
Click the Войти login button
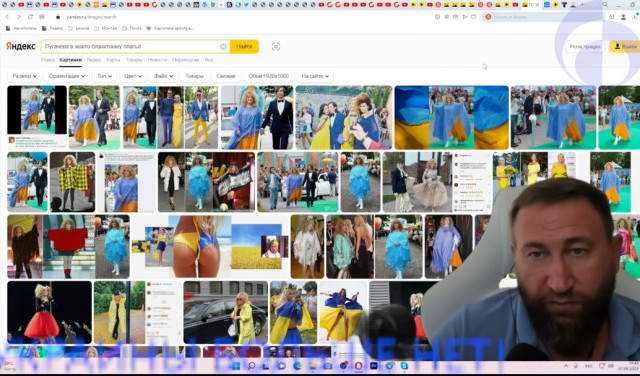tap(625, 47)
